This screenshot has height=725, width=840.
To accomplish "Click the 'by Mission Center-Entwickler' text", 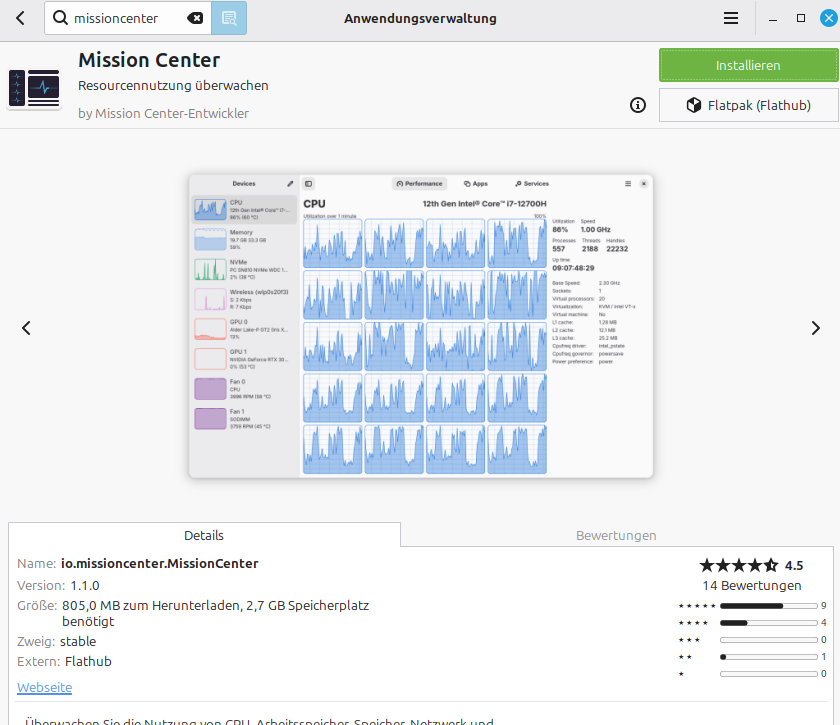I will coord(163,114).
